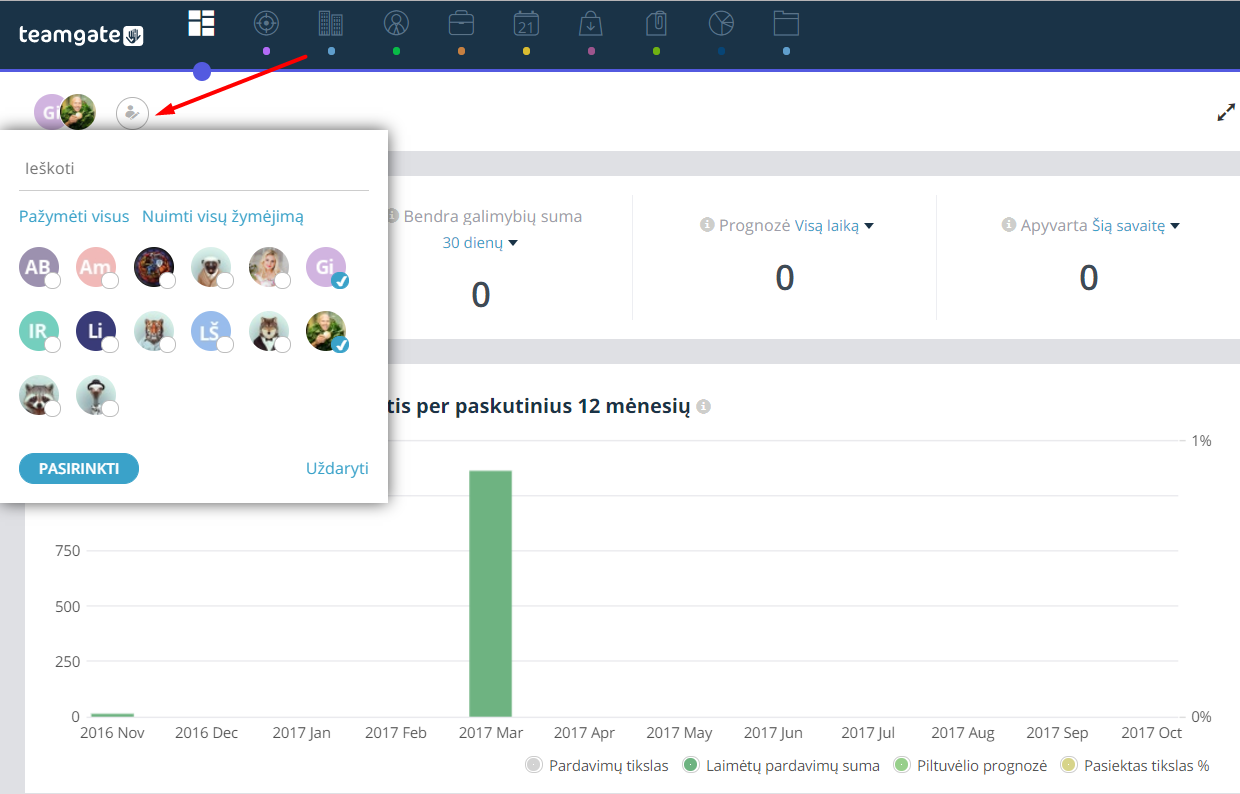This screenshot has width=1240, height=794.
Task: Click the shopping bag download icon
Action: pos(591,23)
